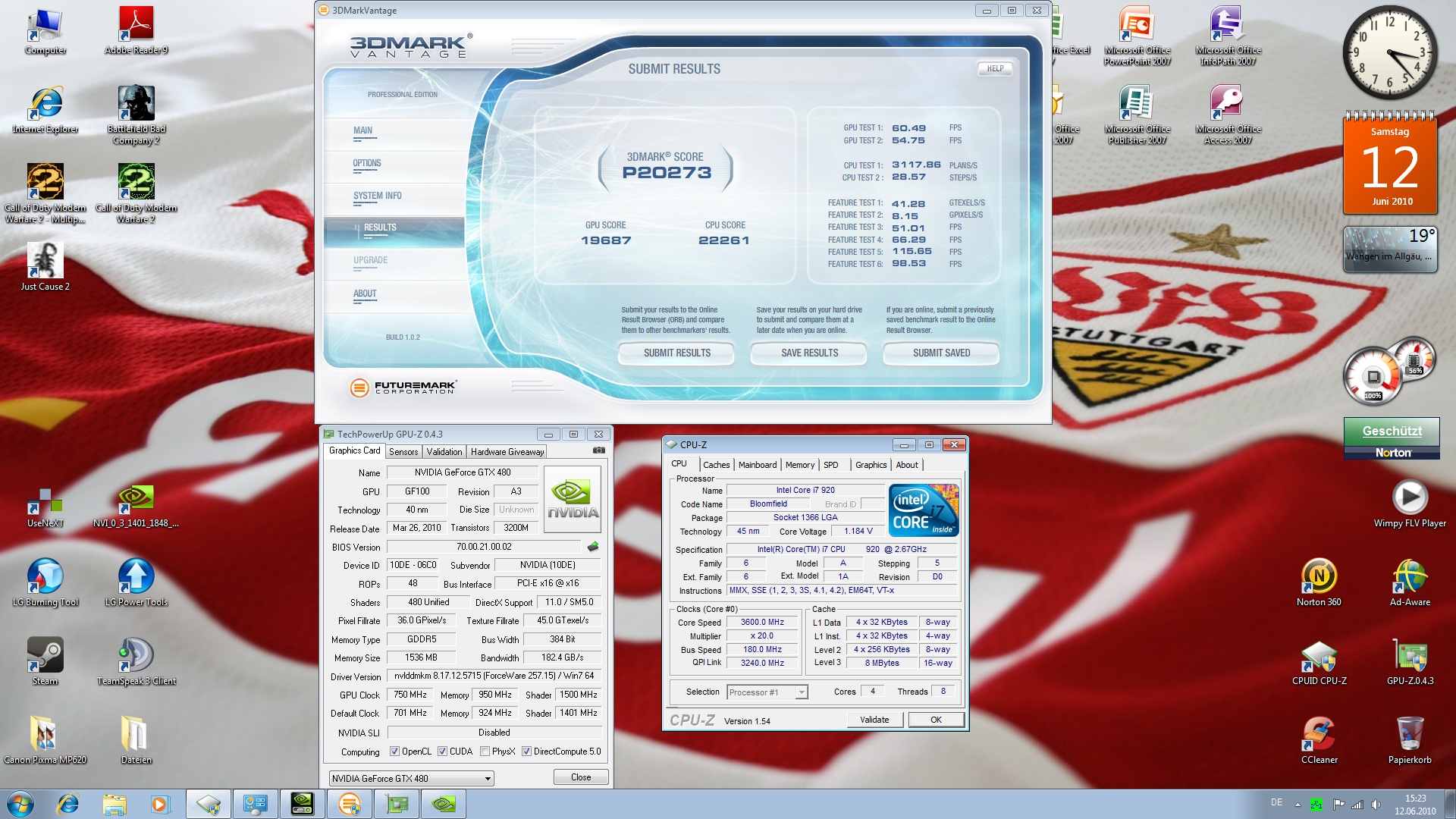Click the Windows Start button
The width and height of the screenshot is (1456, 819).
pyautogui.click(x=20, y=804)
